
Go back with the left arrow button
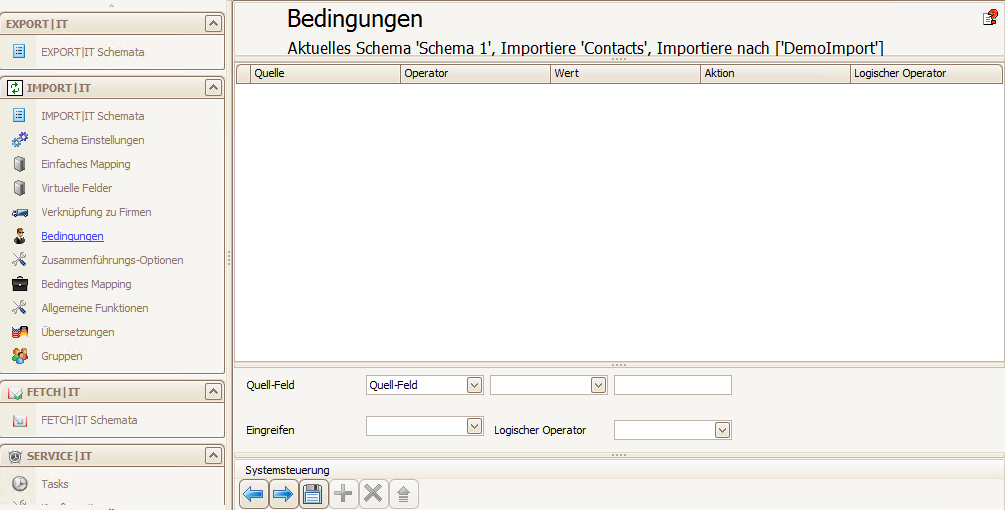(254, 494)
